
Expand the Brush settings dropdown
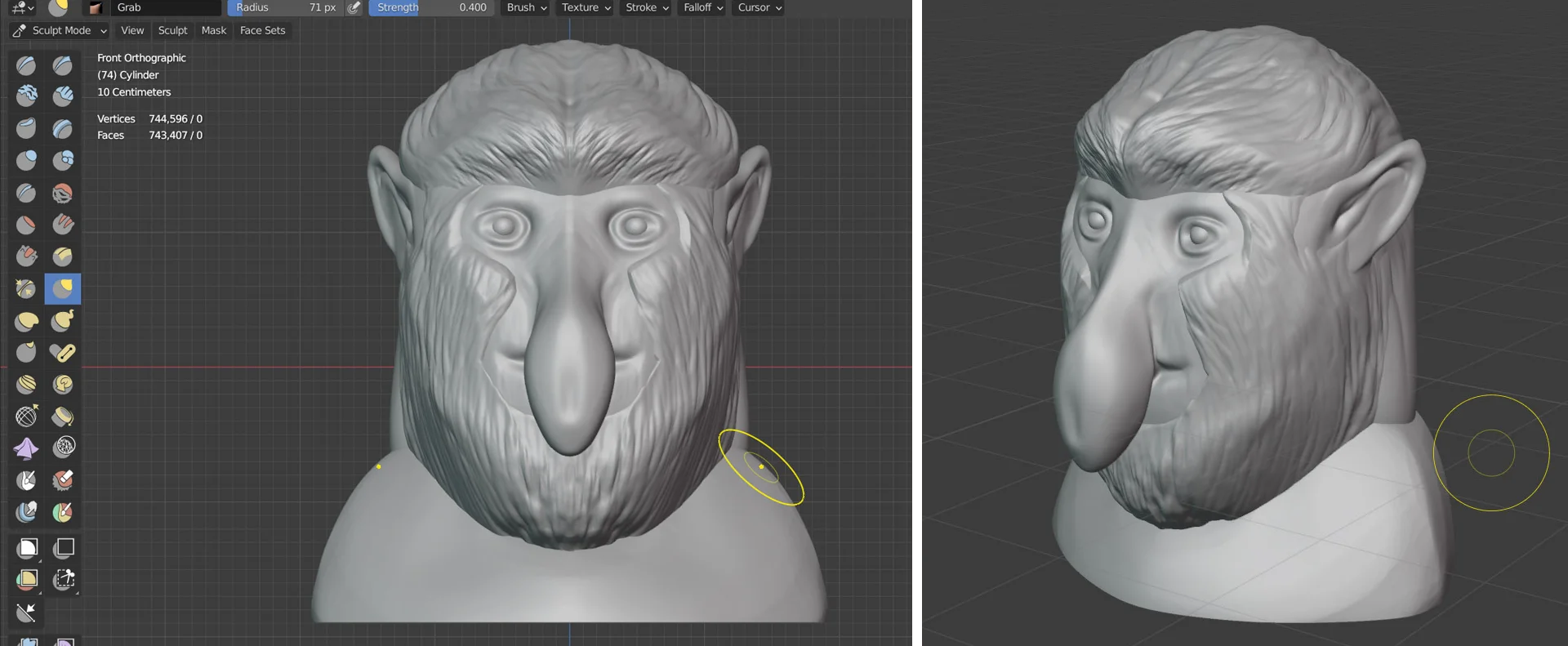tap(527, 8)
